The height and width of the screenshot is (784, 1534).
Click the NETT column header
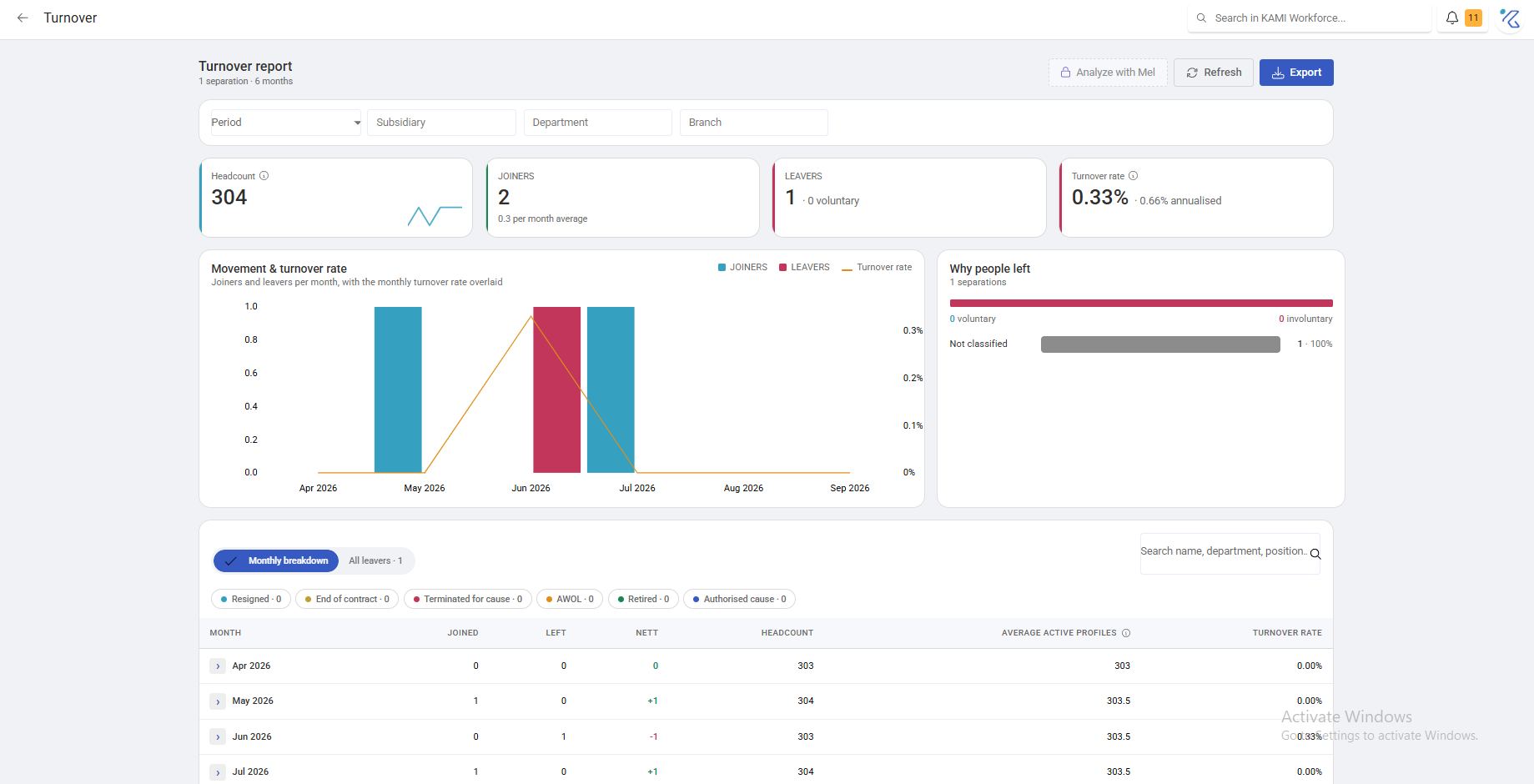[x=647, y=633]
